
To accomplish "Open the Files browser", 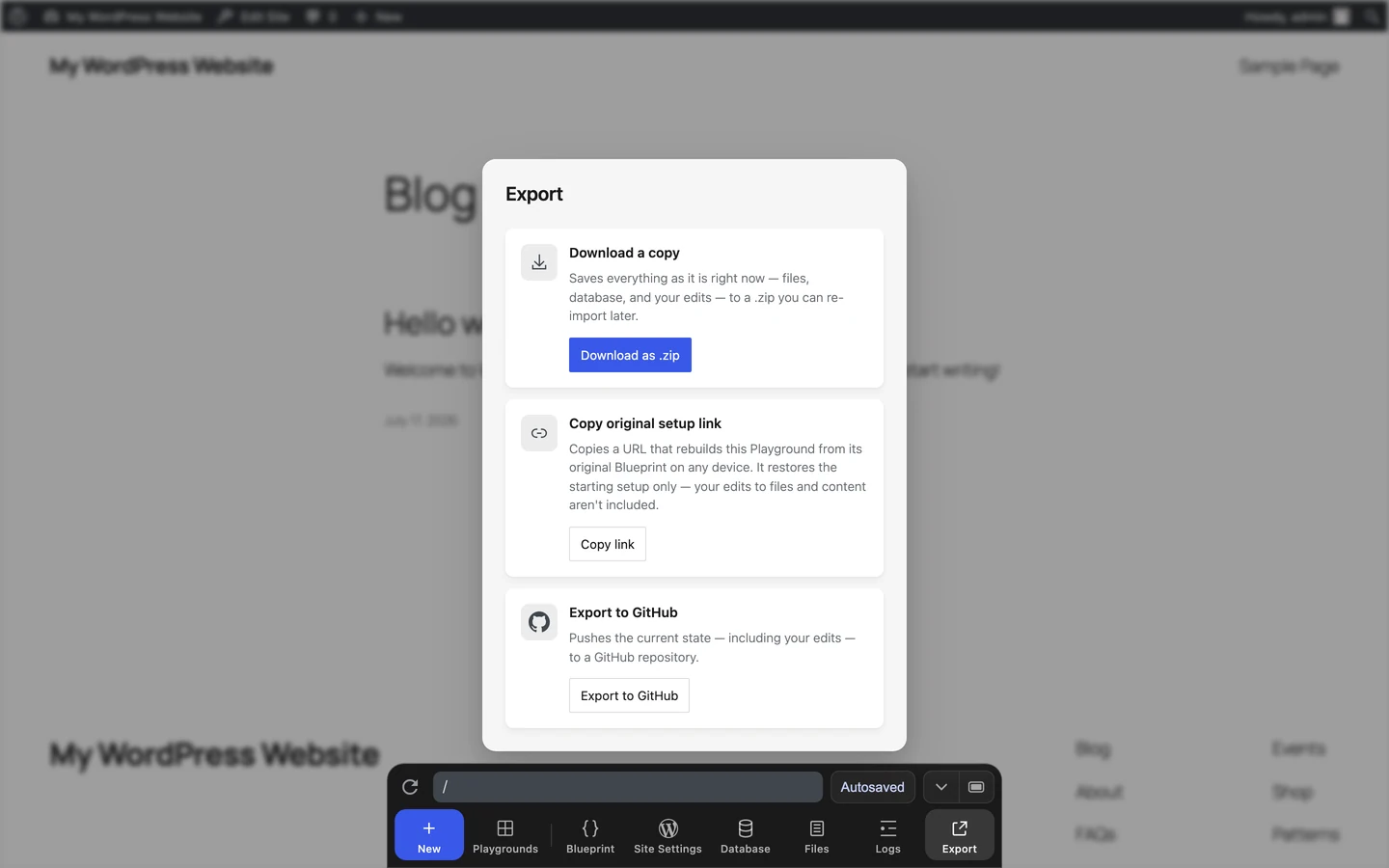I will click(x=817, y=835).
